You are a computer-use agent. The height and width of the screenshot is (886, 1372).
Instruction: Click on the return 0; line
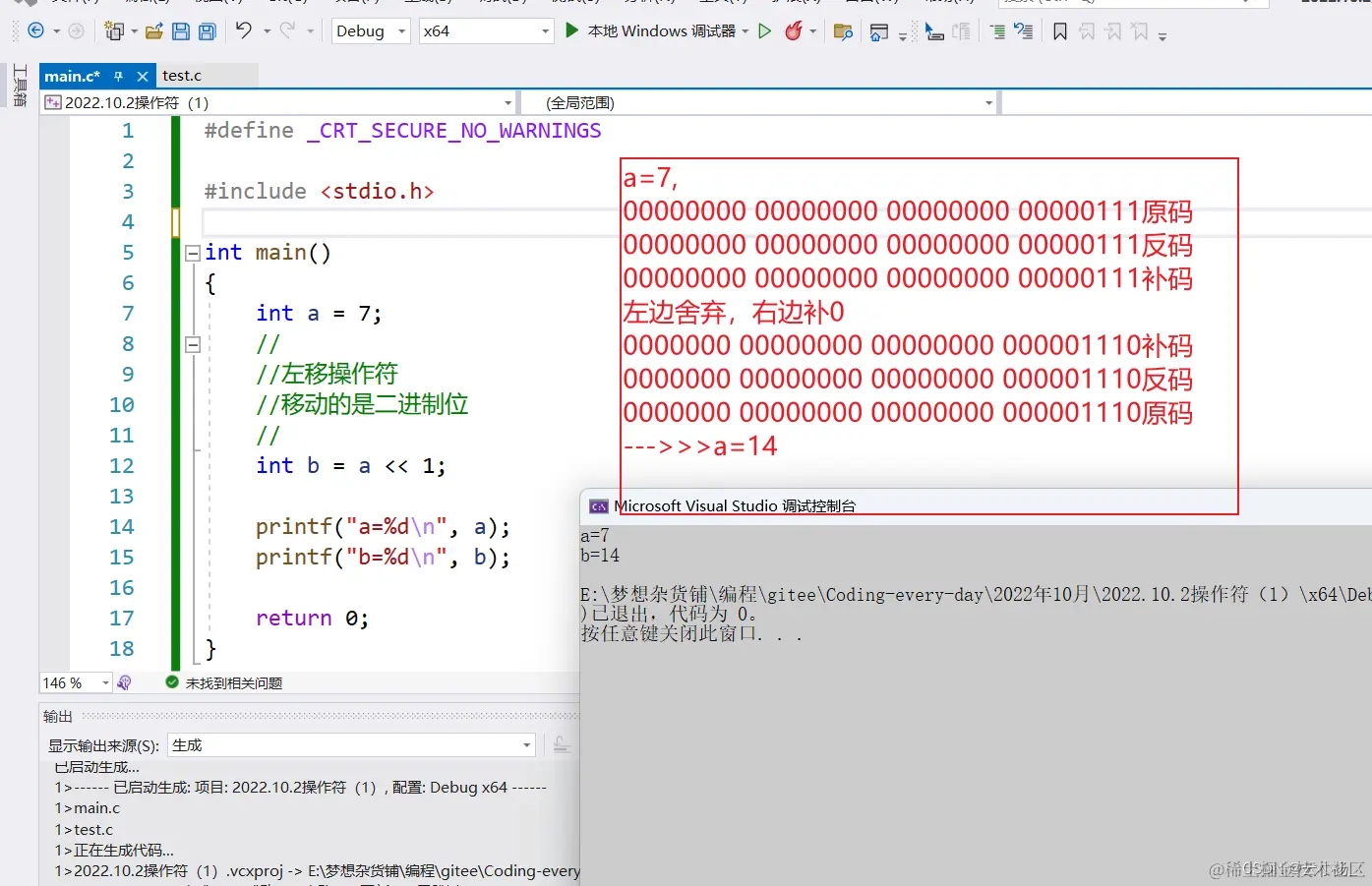(x=312, y=619)
